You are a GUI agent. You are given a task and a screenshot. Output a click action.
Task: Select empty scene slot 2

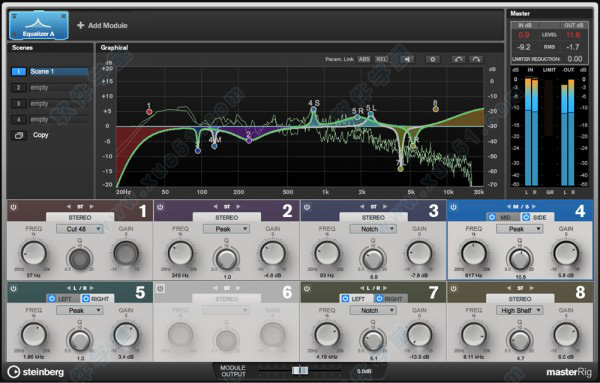pyautogui.click(x=50, y=88)
